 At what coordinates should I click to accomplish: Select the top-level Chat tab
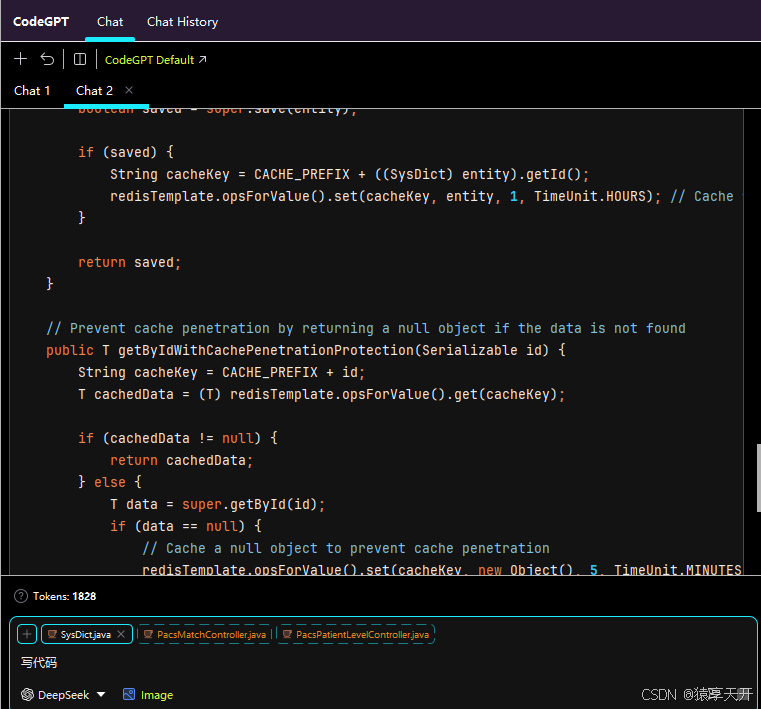click(x=110, y=21)
